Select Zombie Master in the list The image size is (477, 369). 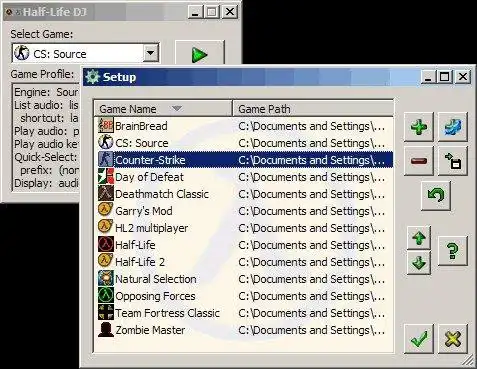[150, 330]
